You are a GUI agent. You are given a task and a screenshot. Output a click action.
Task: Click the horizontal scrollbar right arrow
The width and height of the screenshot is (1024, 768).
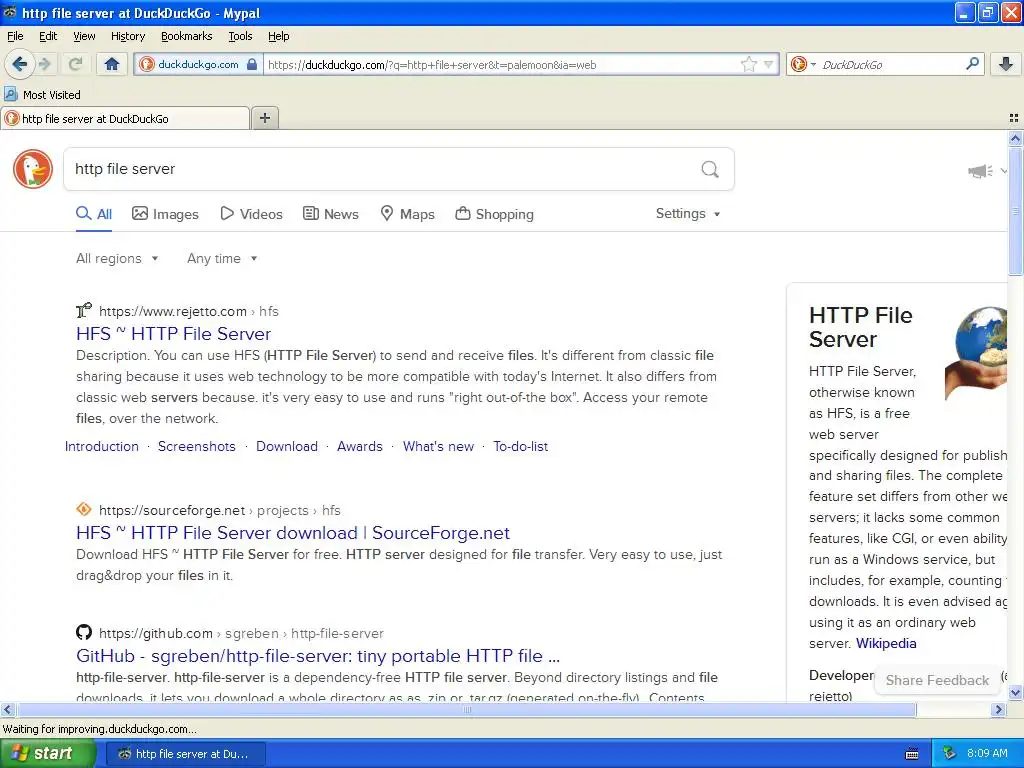[998, 709]
